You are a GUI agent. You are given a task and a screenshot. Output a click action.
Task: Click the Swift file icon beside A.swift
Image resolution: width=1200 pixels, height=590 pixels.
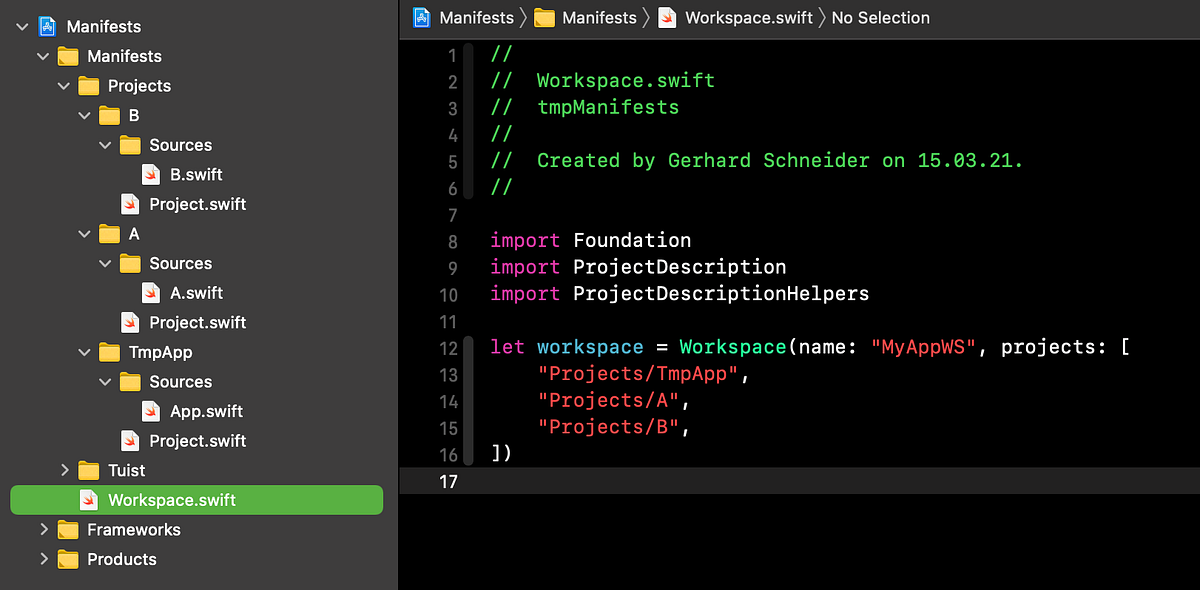[150, 292]
